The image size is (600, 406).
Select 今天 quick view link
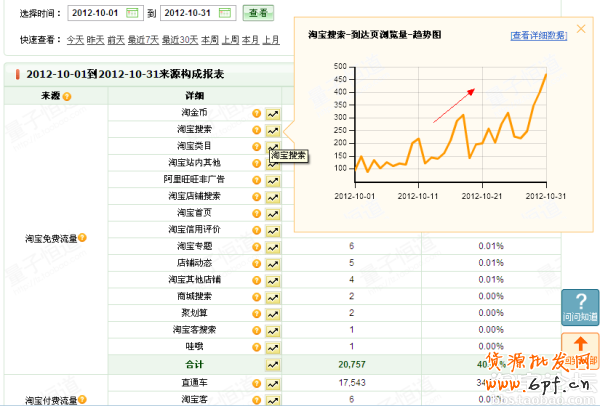point(75,40)
